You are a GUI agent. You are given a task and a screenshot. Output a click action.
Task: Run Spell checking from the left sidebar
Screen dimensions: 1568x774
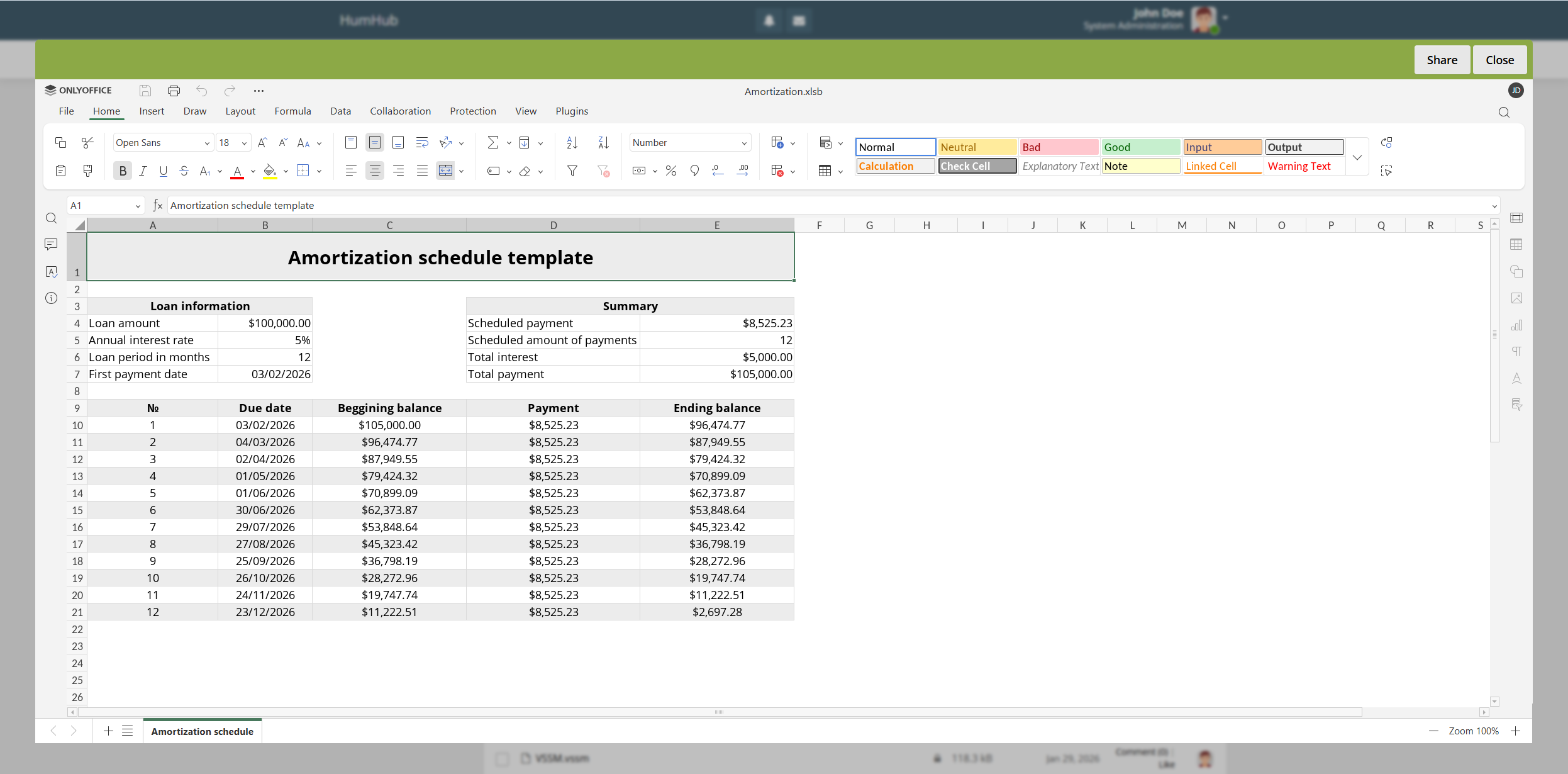(51, 271)
